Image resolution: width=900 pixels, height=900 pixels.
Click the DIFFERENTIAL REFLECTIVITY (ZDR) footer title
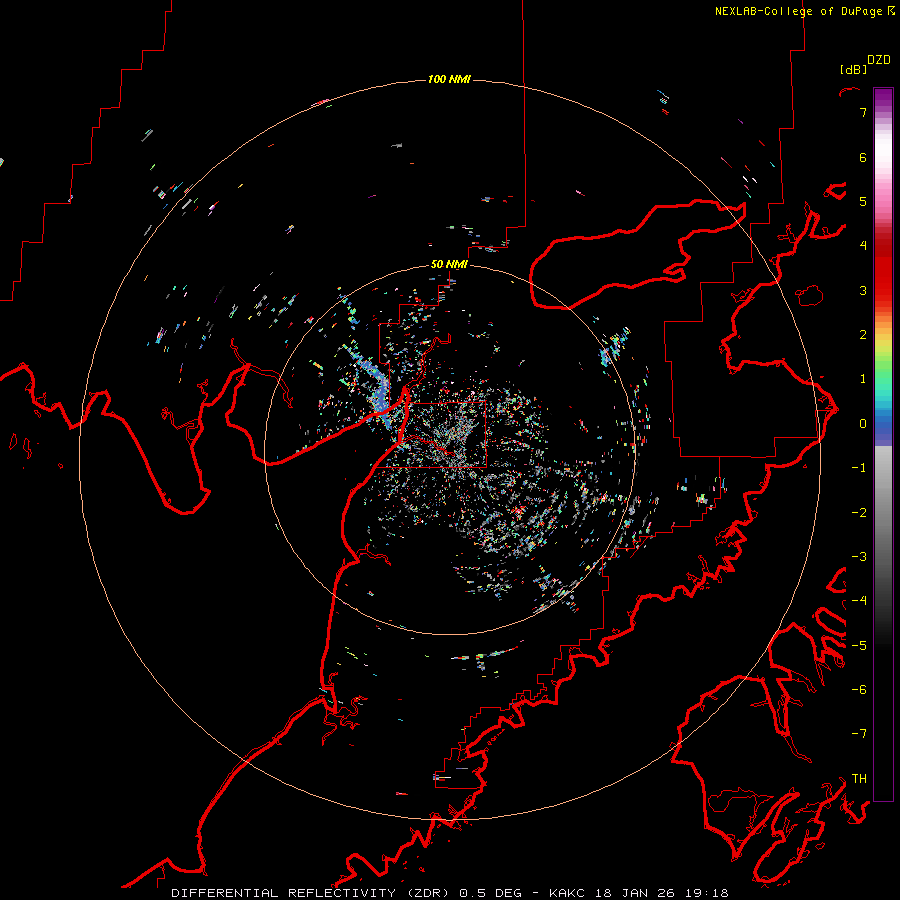click(312, 893)
